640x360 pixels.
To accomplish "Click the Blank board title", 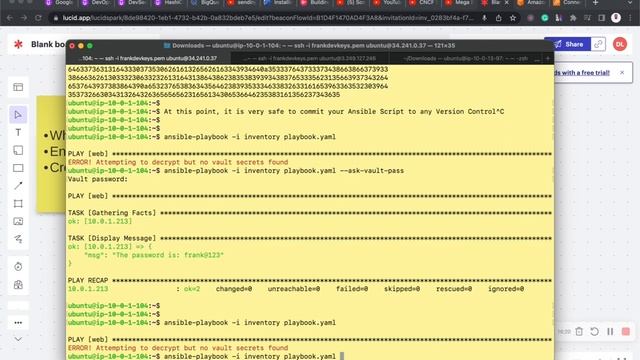I will click(x=48, y=44).
